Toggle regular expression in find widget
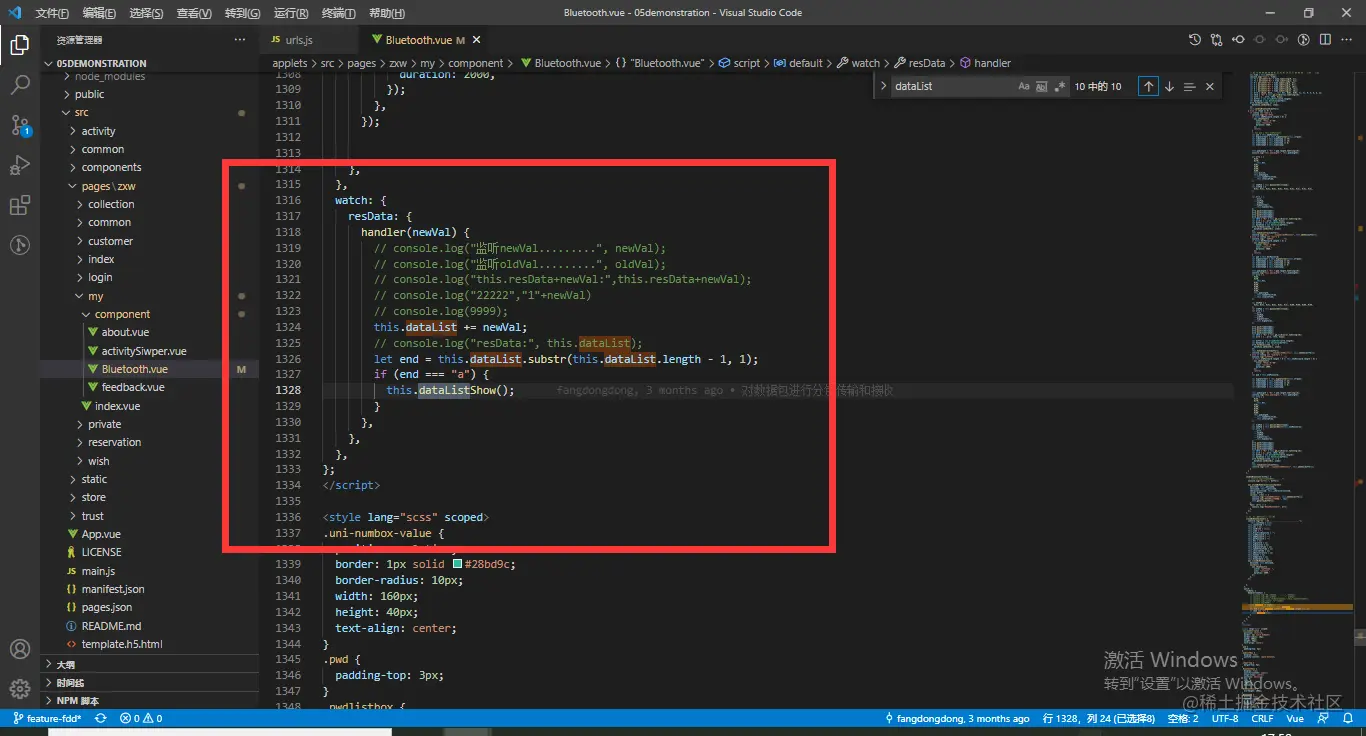Image resolution: width=1366 pixels, height=736 pixels. click(x=1060, y=87)
